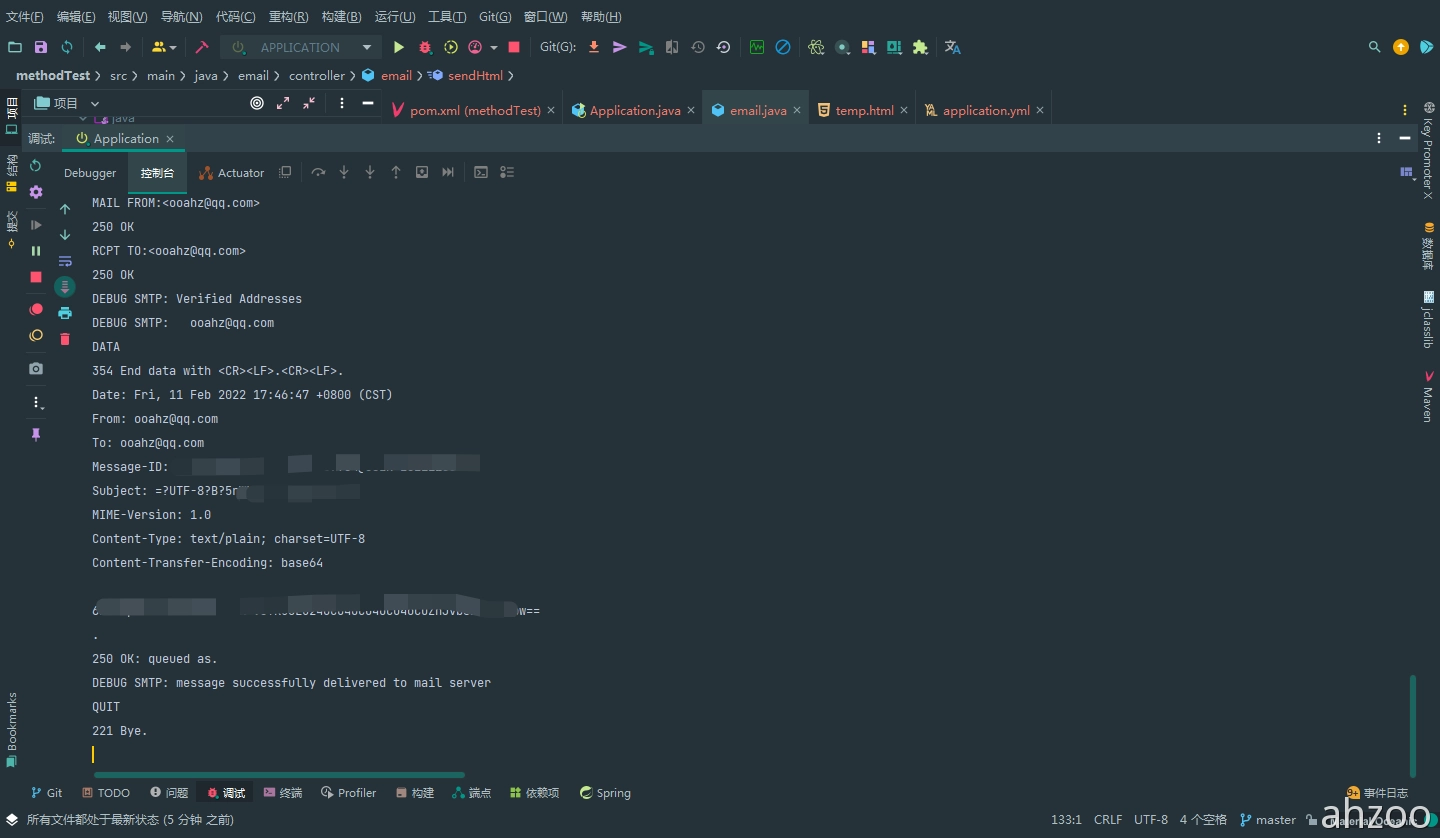Expand the 项目 view dropdown

coord(95,103)
